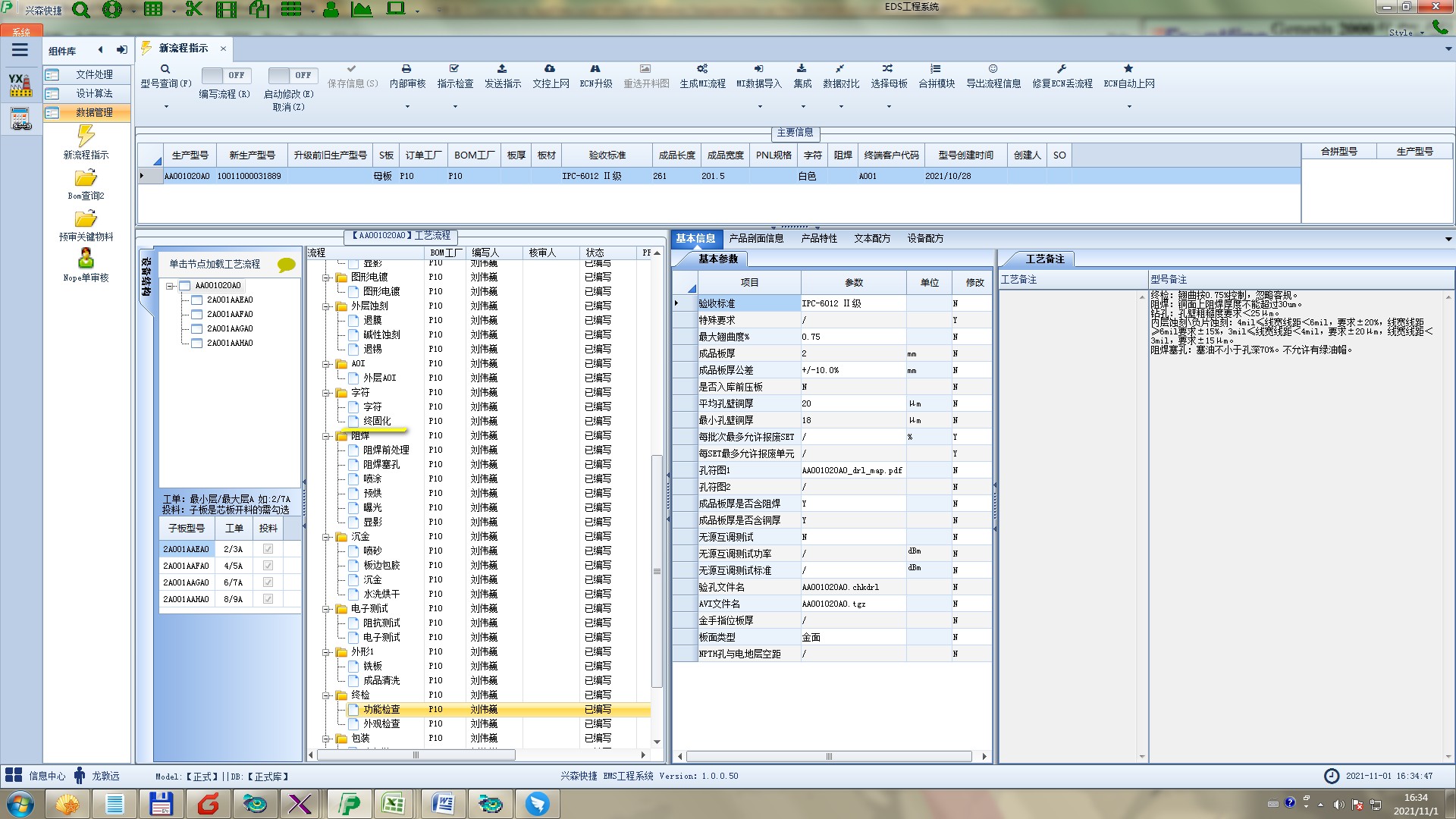The image size is (1456, 819).
Task: Click the 内部审核 printer icon
Action: click(406, 69)
